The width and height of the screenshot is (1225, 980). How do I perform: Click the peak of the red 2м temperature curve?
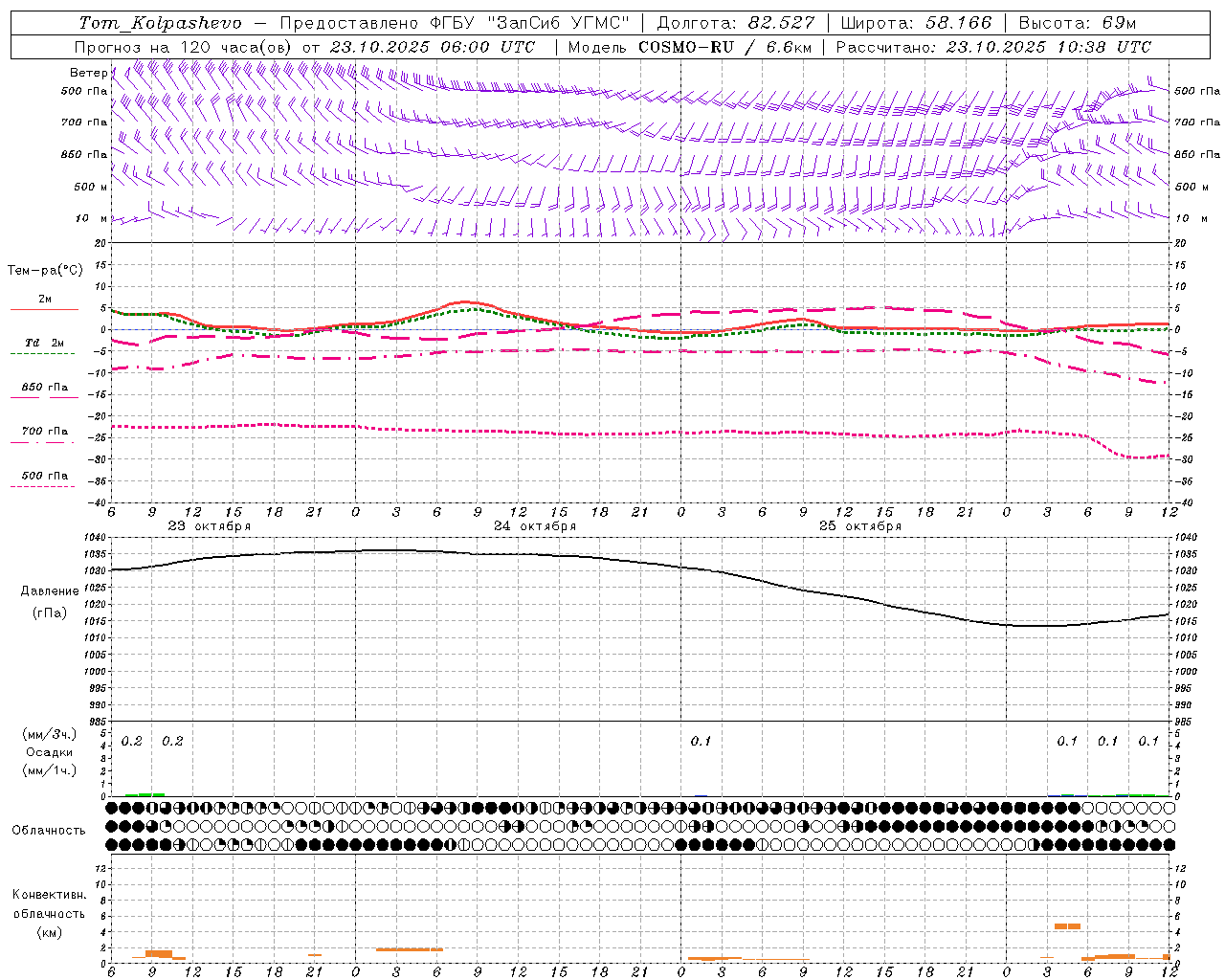466,302
